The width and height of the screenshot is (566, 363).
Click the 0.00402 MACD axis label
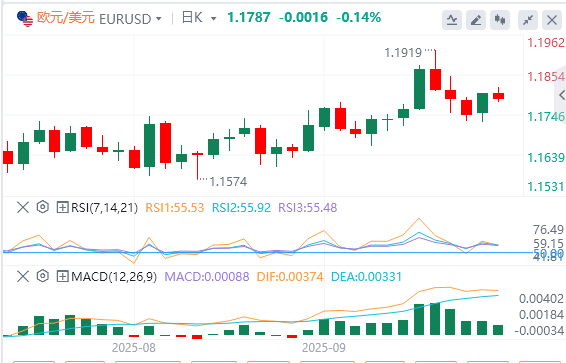coord(541,299)
